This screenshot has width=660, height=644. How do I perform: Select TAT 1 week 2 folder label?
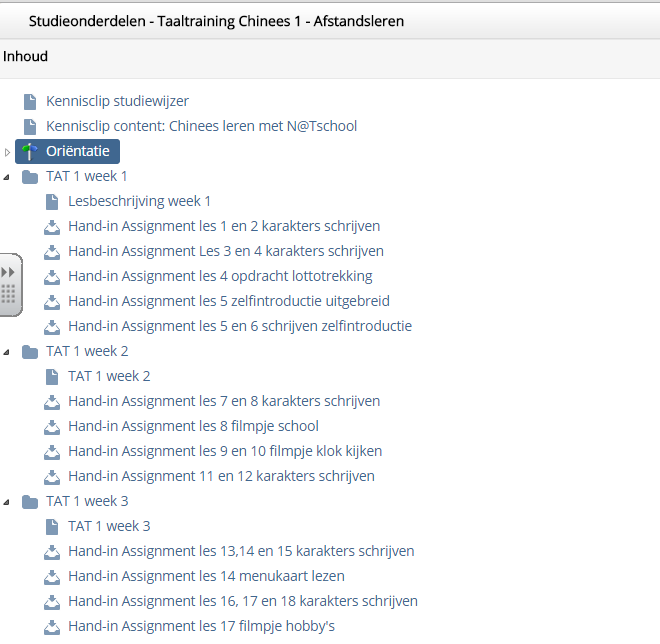pyautogui.click(x=87, y=351)
